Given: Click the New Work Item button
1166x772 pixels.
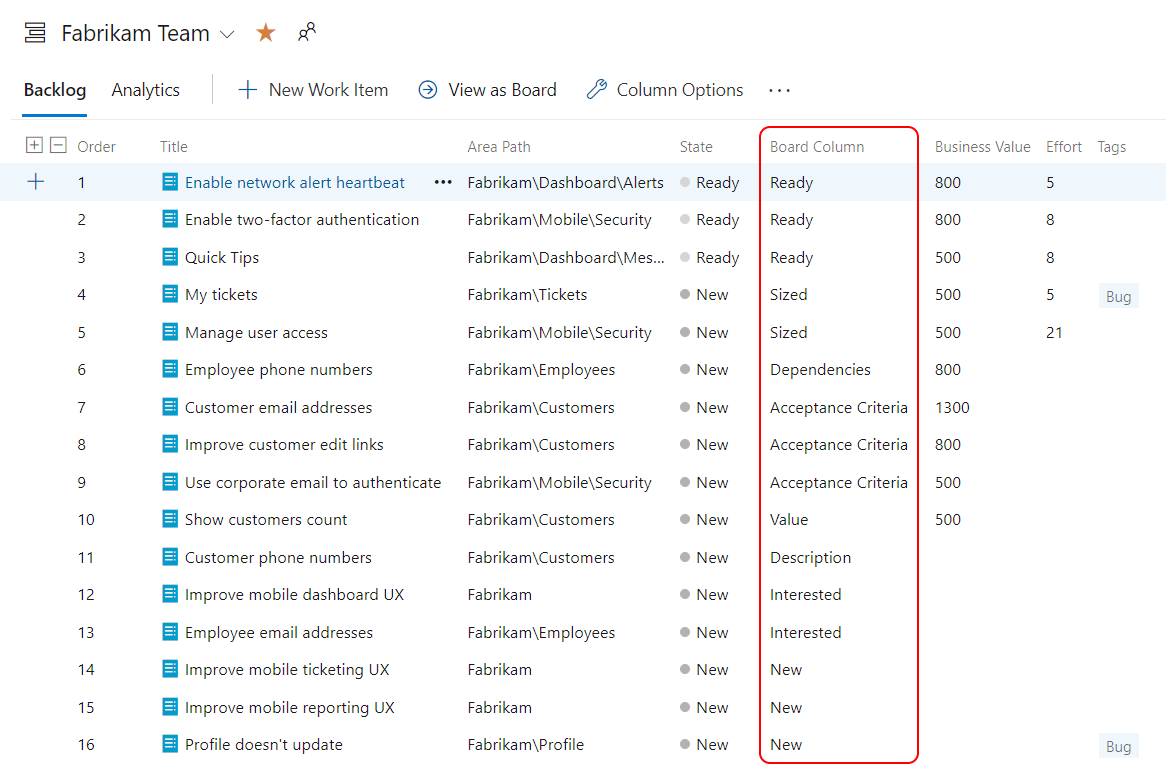Looking at the screenshot, I should click(x=313, y=90).
